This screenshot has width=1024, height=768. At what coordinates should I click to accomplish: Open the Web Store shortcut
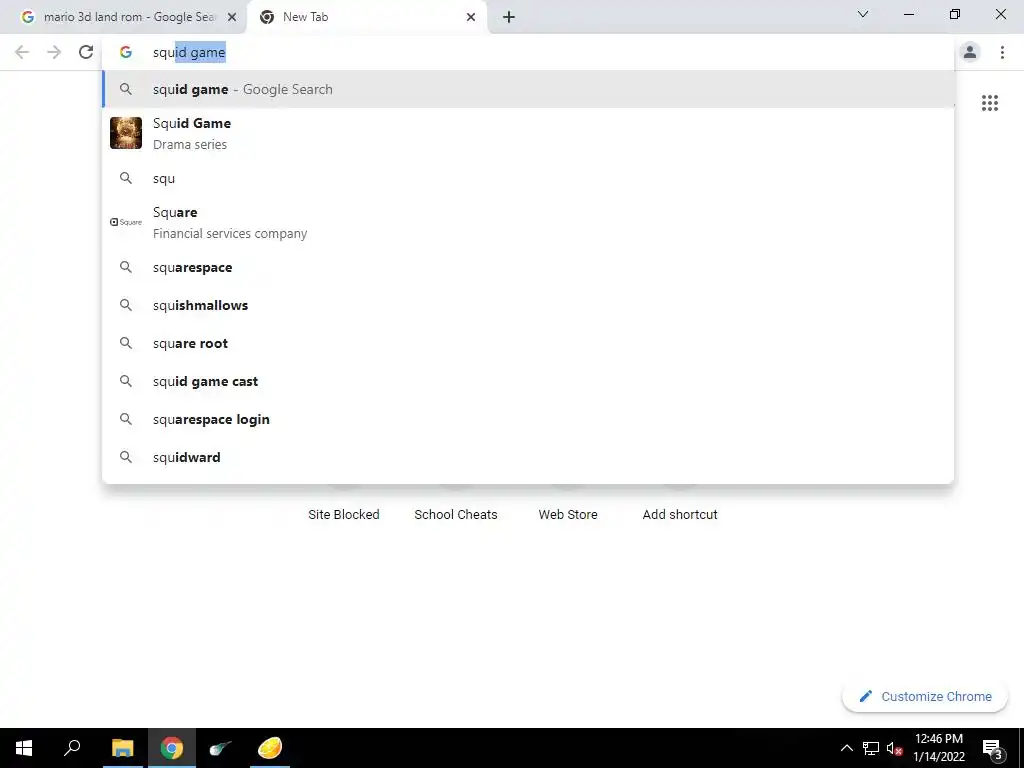click(x=568, y=515)
